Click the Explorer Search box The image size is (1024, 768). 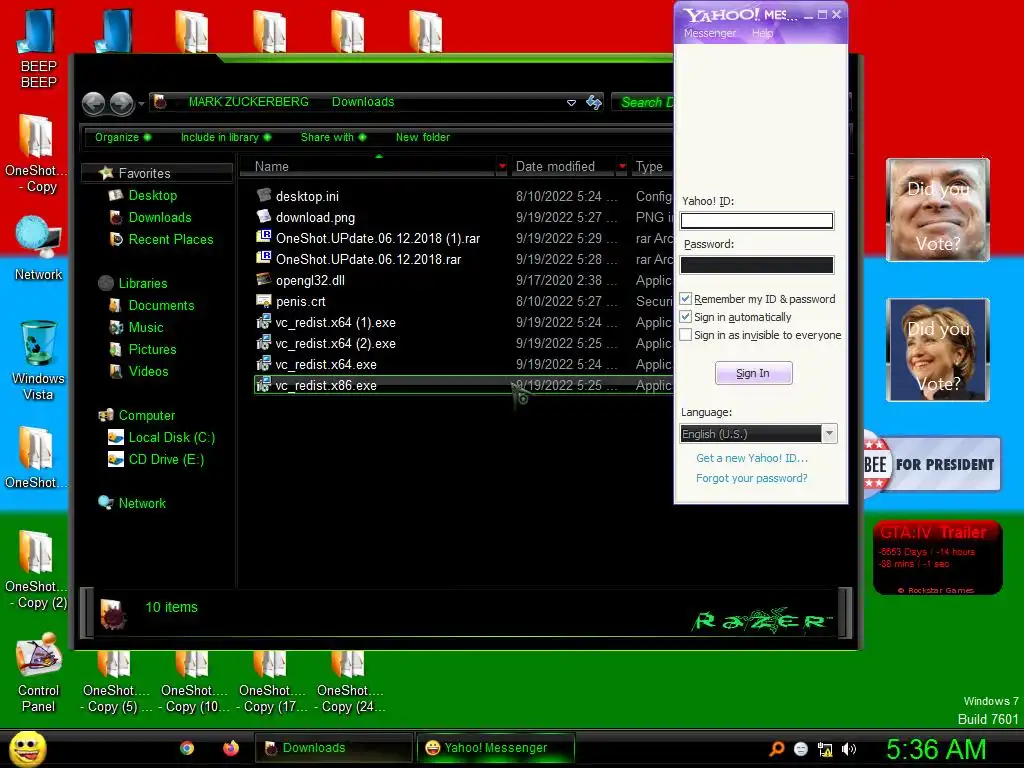point(643,102)
